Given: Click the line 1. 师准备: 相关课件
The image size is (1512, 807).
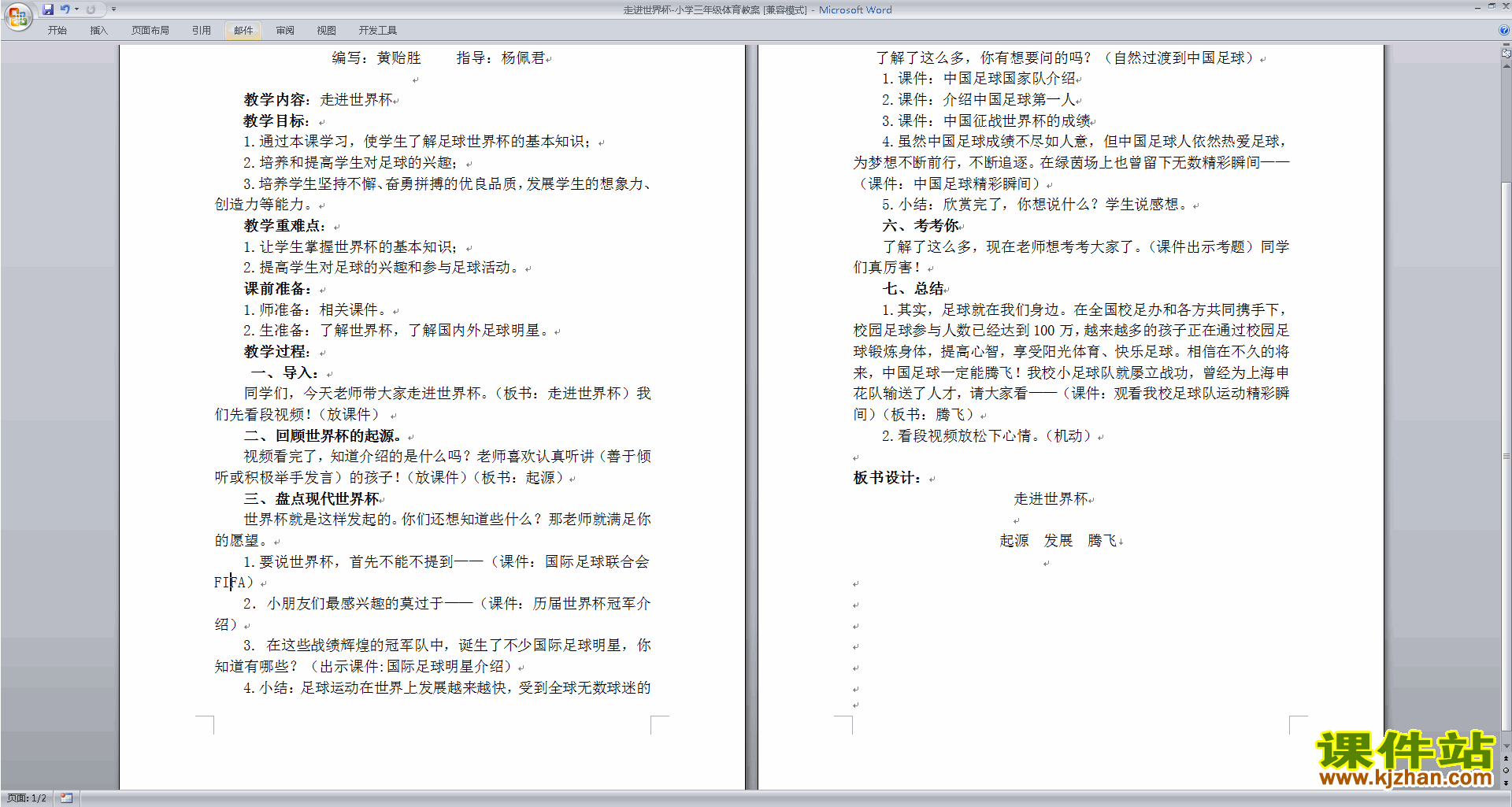Looking at the screenshot, I should coord(315,310).
